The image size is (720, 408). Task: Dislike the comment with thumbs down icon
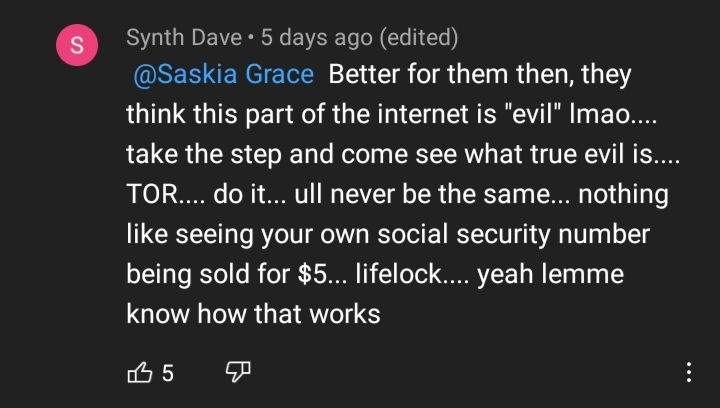[x=238, y=372]
